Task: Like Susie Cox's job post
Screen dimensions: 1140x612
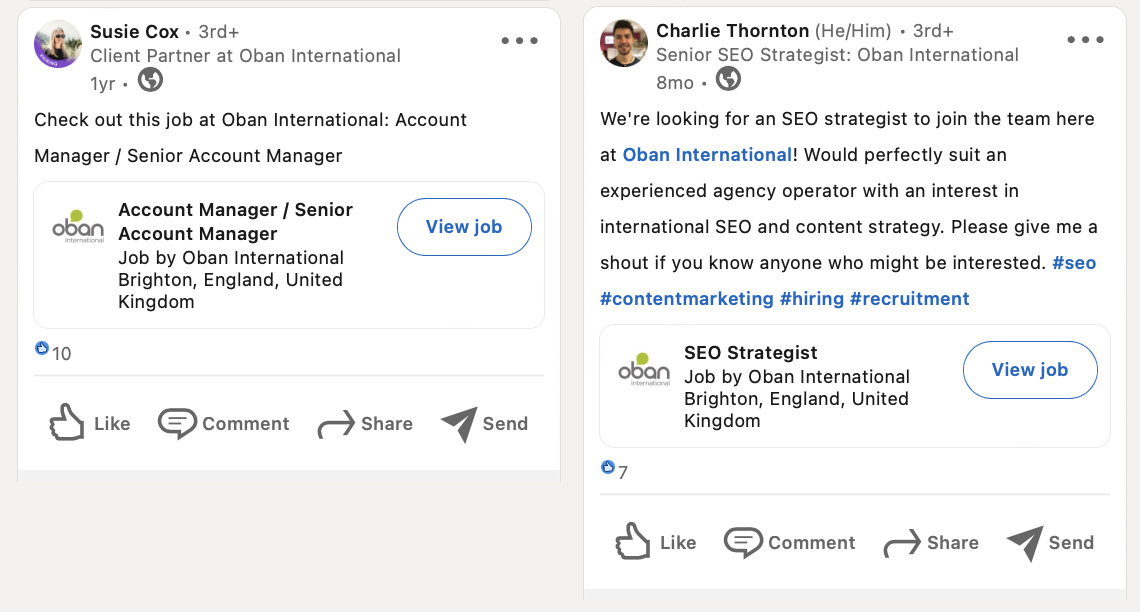Action: tap(90, 423)
